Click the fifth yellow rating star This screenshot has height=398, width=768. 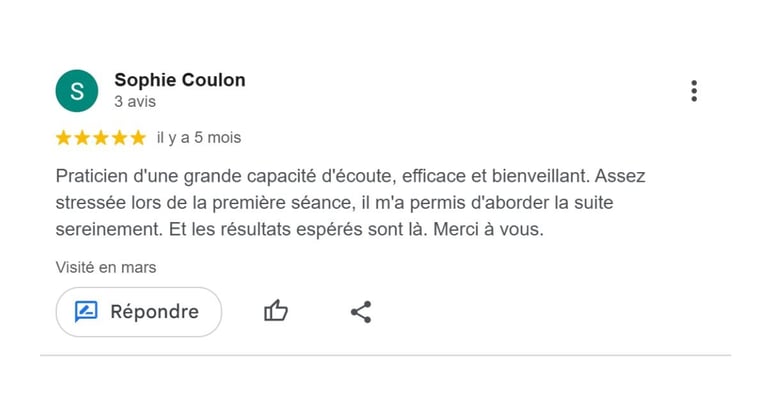[x=138, y=138]
